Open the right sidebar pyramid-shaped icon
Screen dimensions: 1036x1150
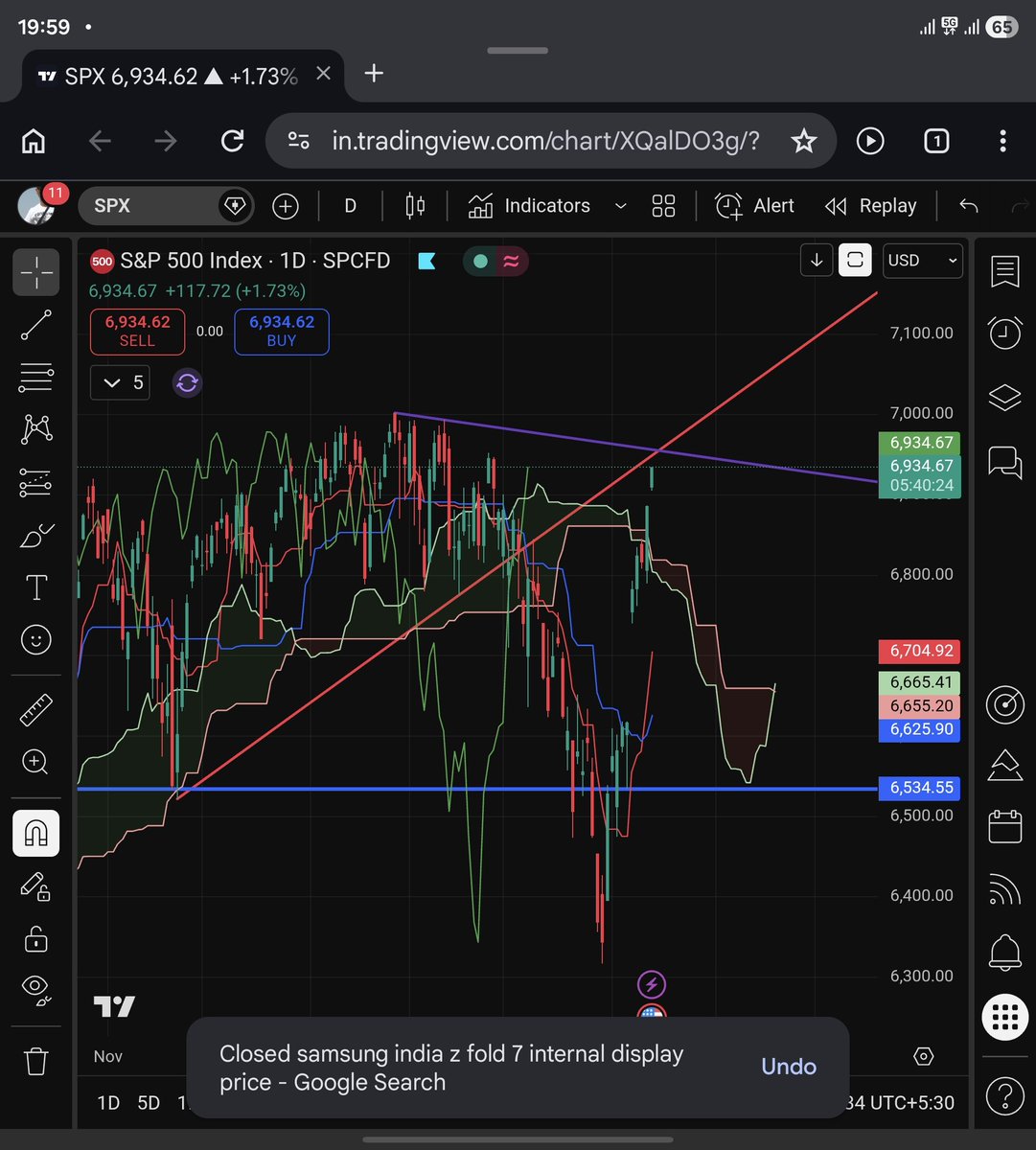pos(1004,764)
